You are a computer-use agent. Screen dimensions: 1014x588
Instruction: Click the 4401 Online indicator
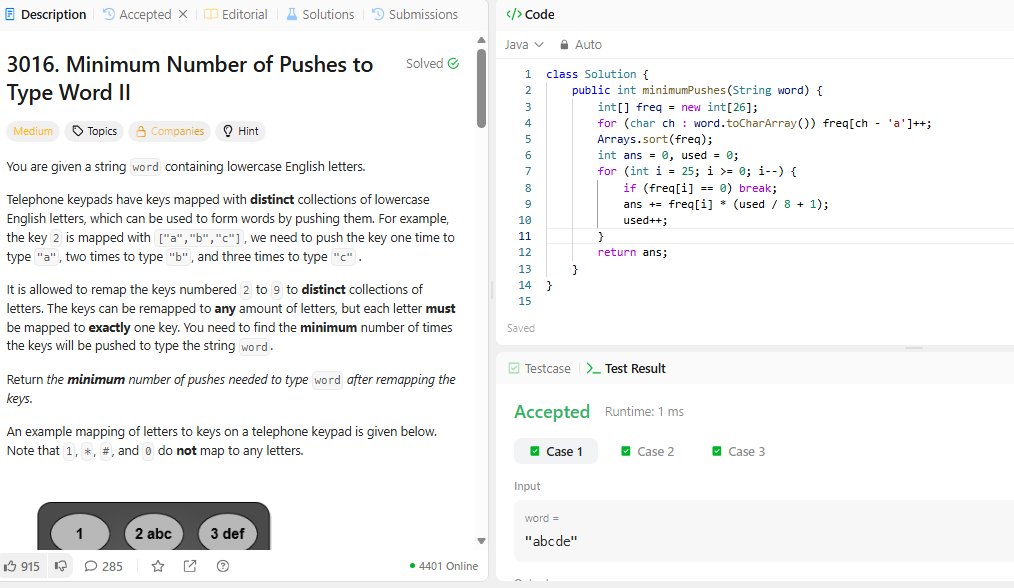pos(444,567)
